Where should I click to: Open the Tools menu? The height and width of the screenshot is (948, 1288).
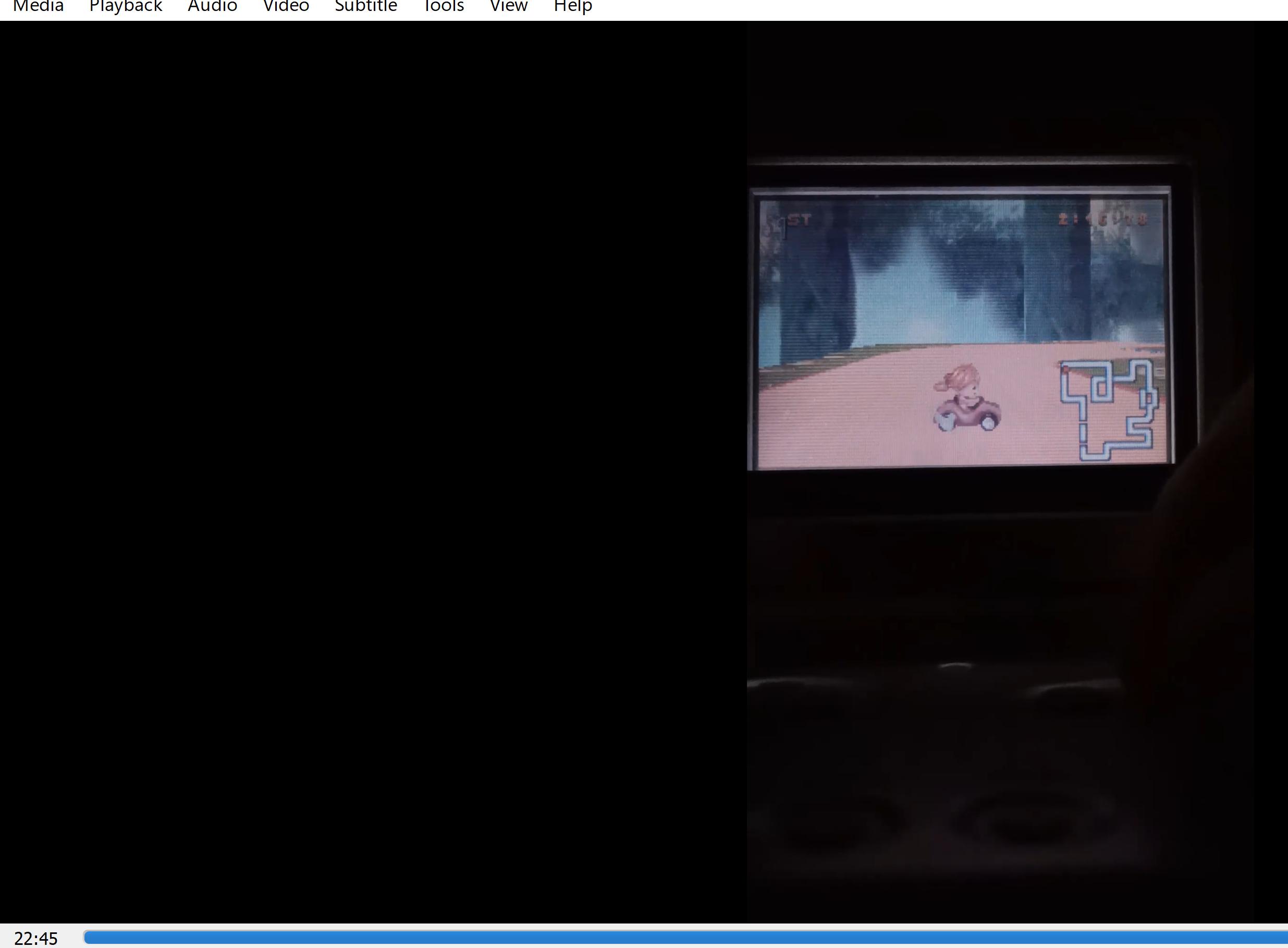[443, 6]
